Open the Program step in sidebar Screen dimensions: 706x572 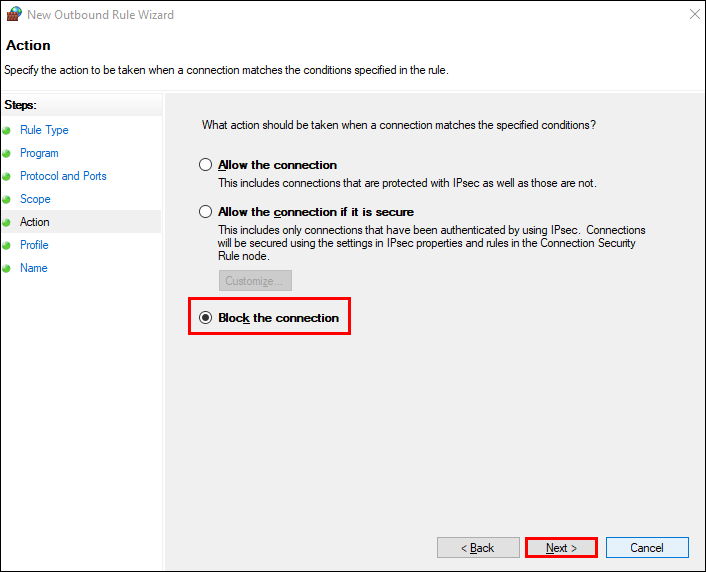click(x=39, y=153)
